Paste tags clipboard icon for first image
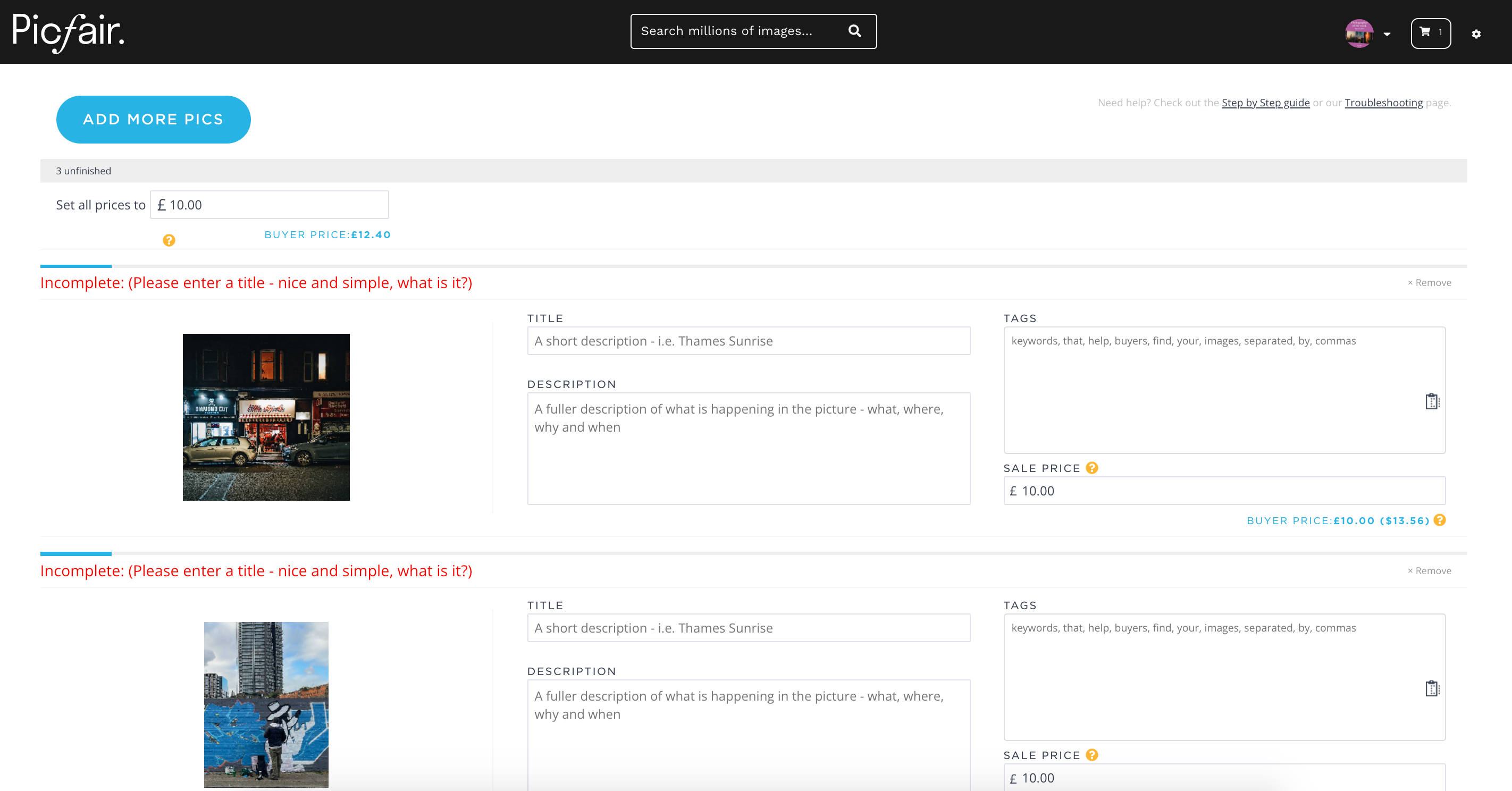The height and width of the screenshot is (791, 1512). [x=1432, y=401]
